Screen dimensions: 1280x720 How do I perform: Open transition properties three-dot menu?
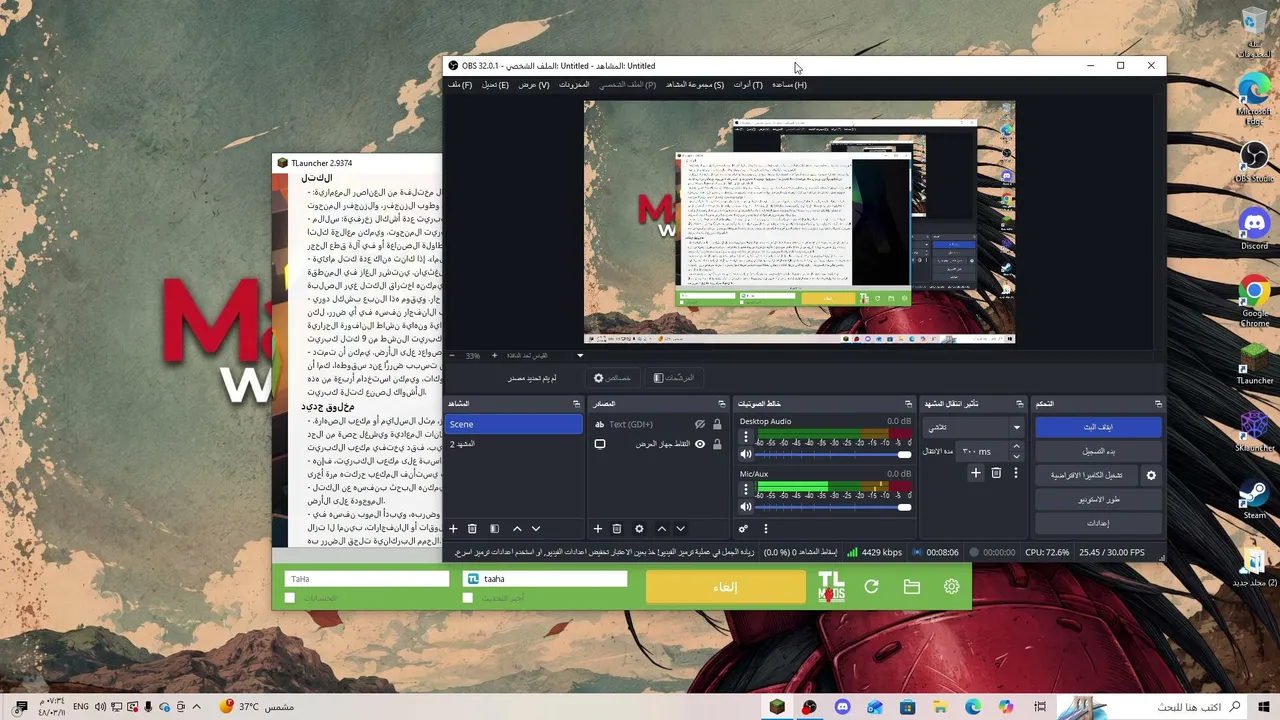1016,473
